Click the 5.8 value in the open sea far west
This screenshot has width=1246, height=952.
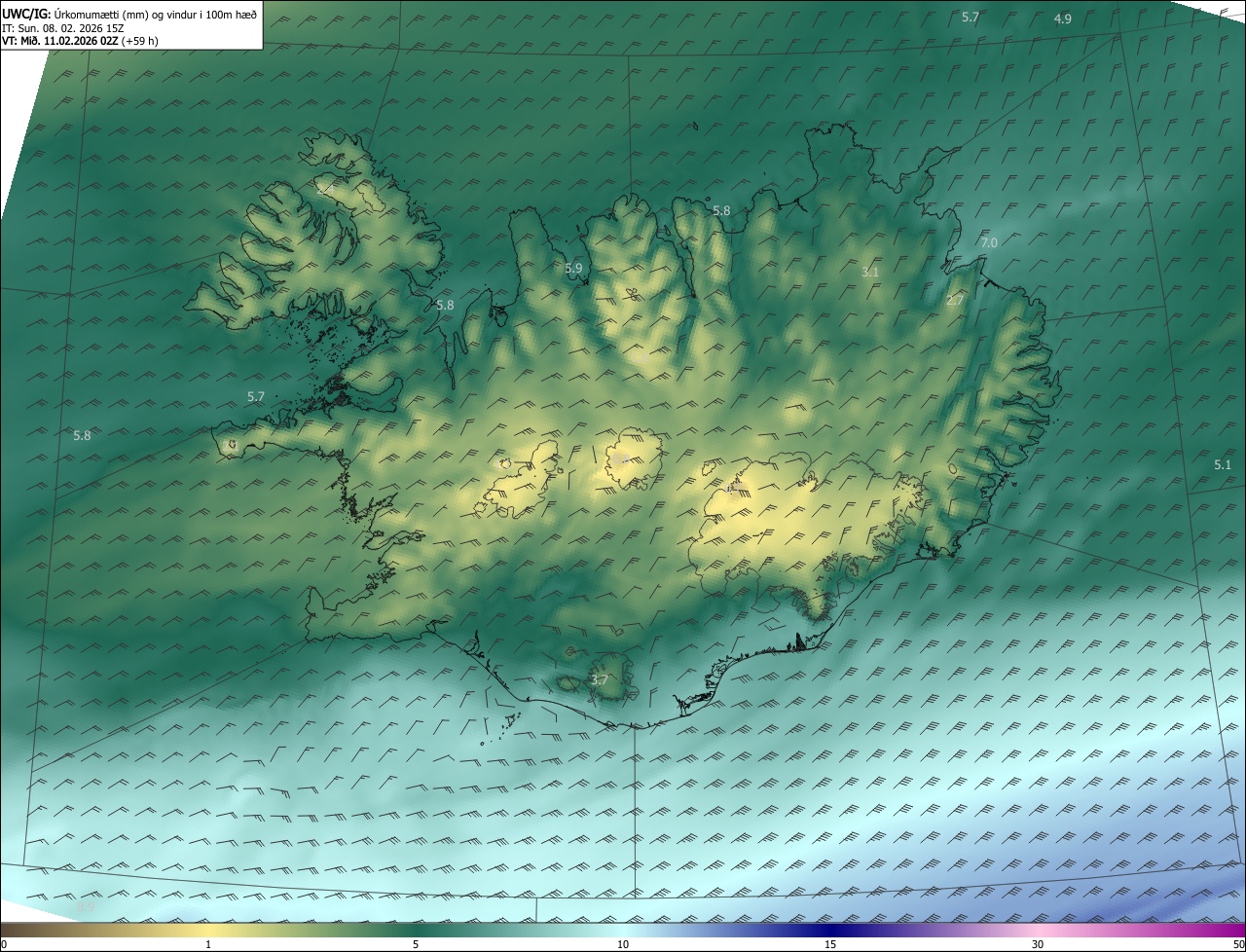click(82, 435)
